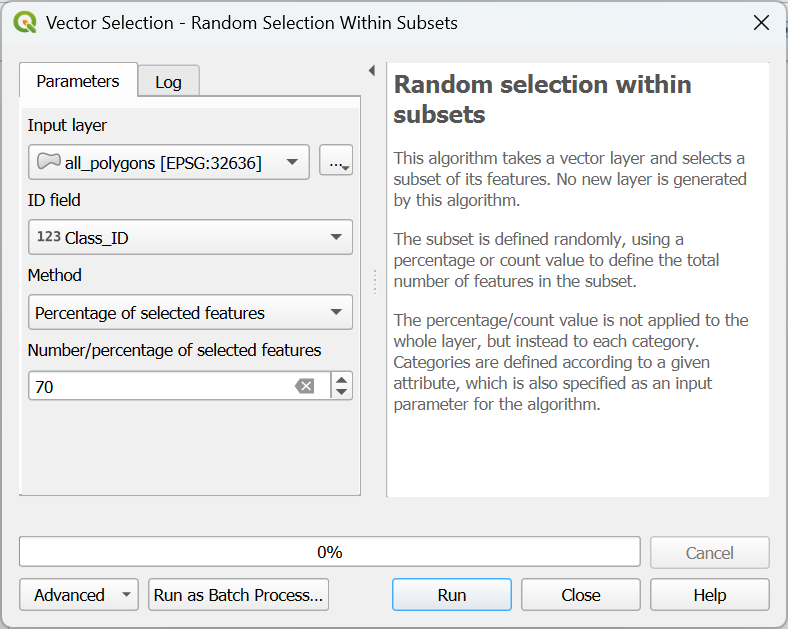Expand the Advanced options menu
The height and width of the screenshot is (629, 788).
click(79, 595)
